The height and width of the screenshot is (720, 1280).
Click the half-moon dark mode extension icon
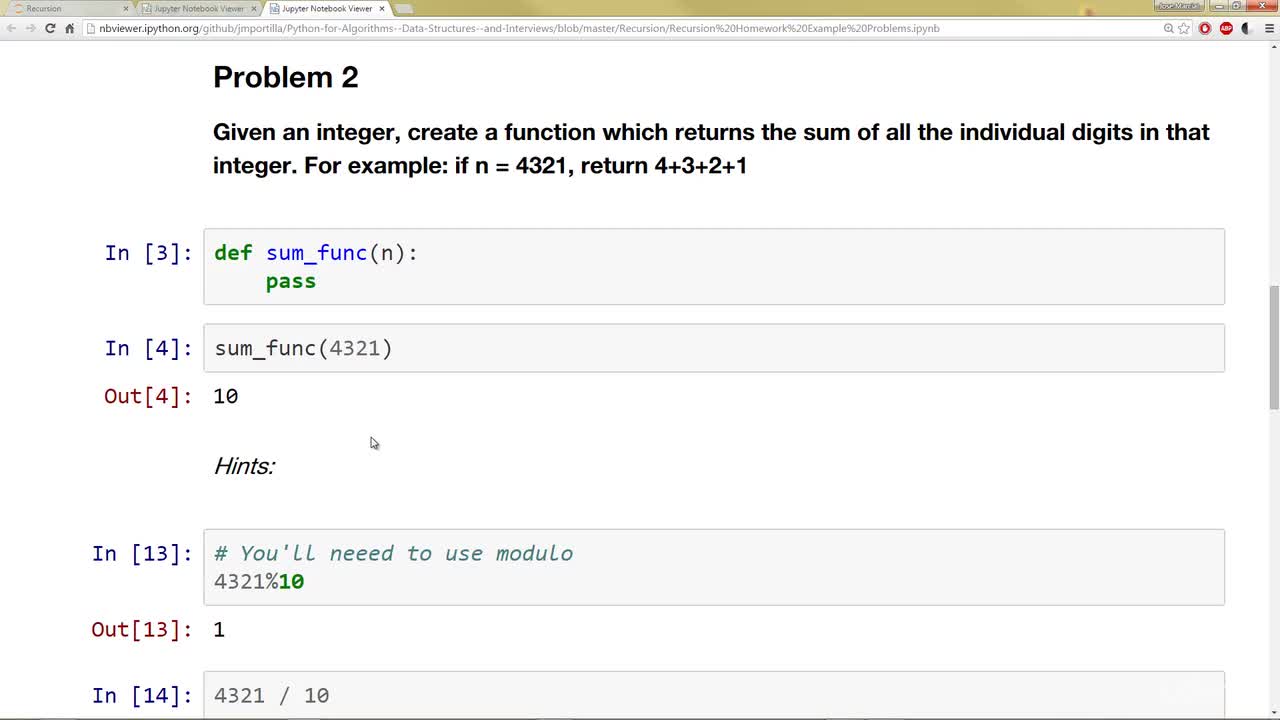click(1247, 28)
